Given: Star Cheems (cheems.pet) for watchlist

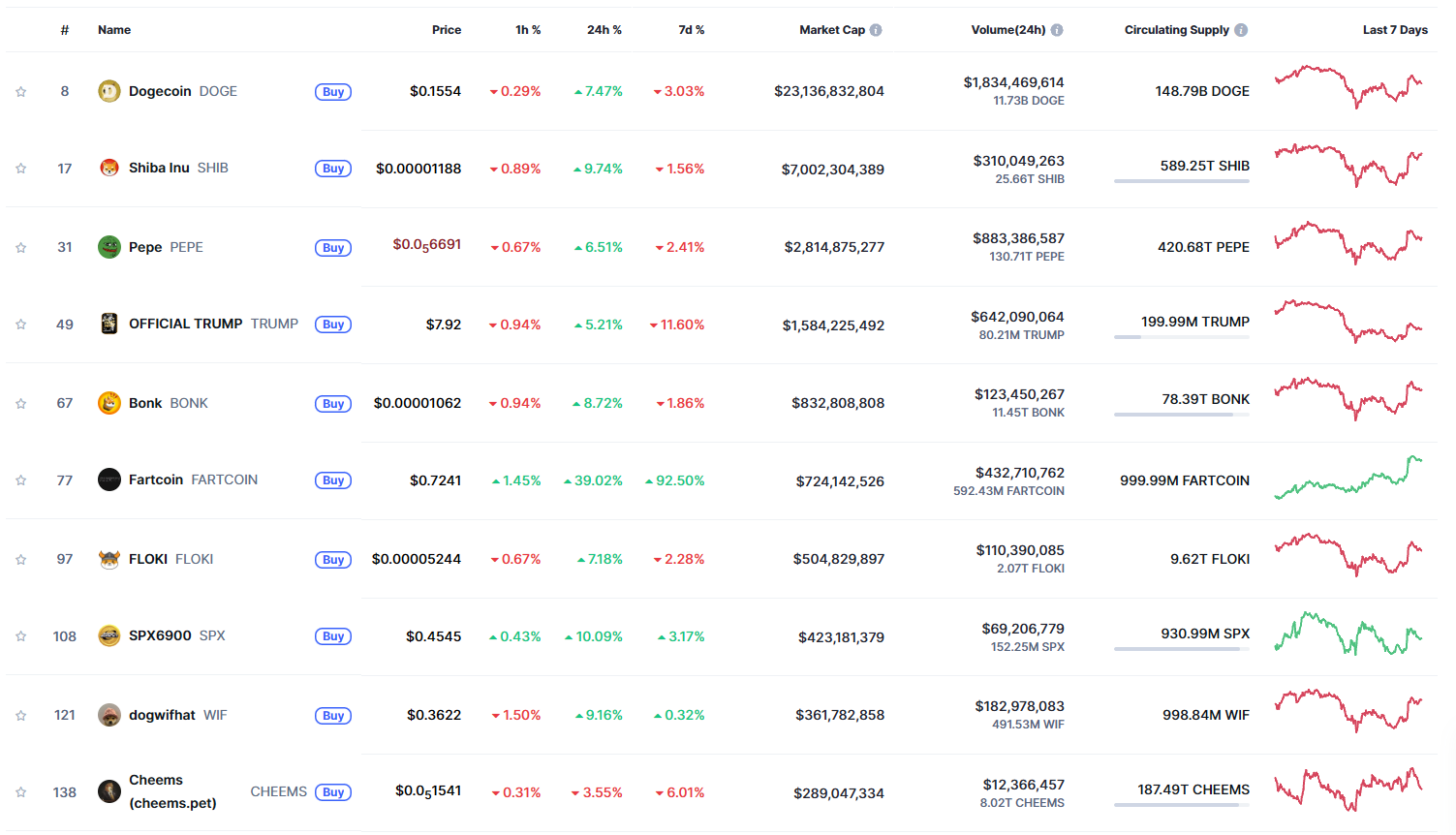Looking at the screenshot, I should 20,792.
